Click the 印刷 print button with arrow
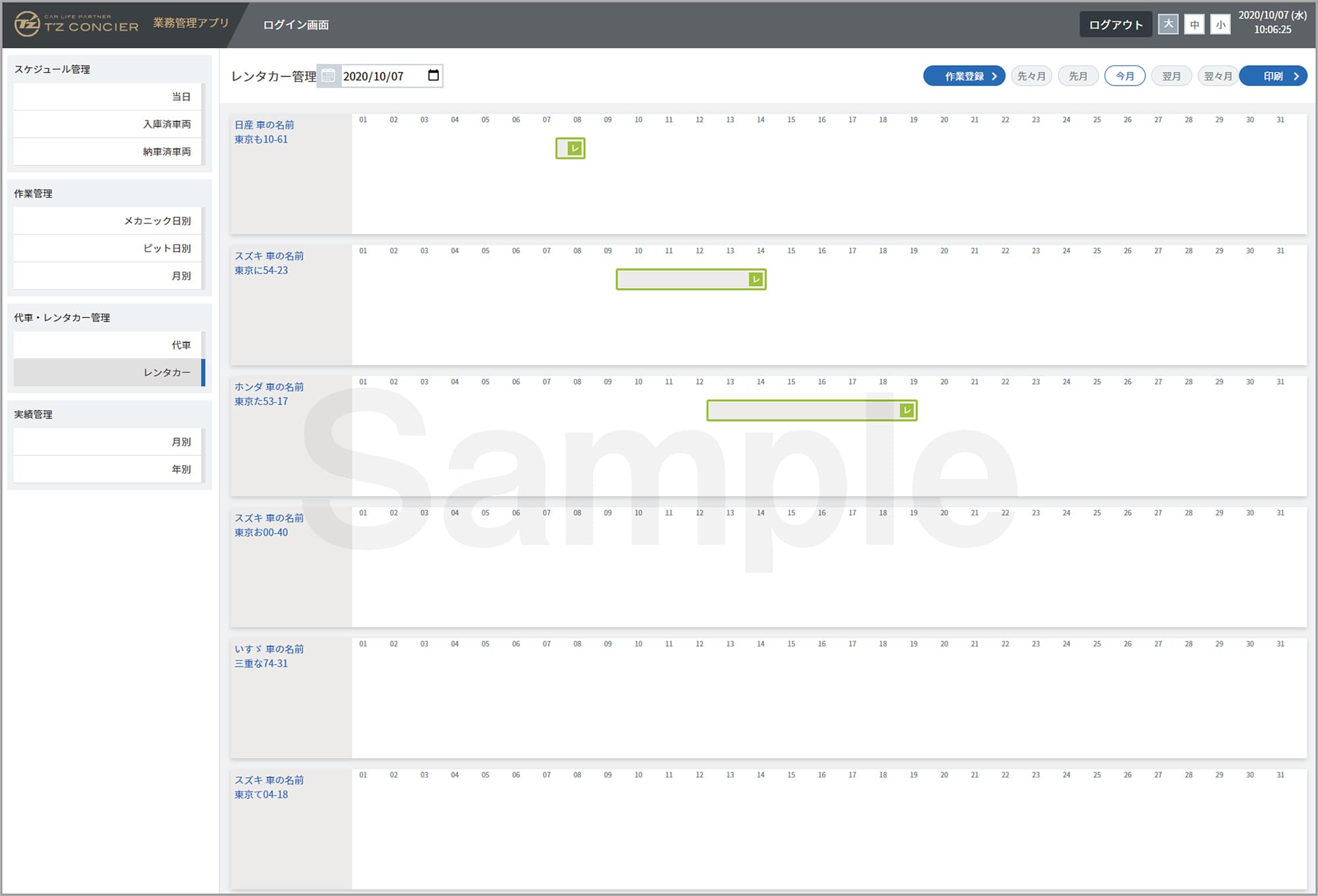 tap(1273, 76)
